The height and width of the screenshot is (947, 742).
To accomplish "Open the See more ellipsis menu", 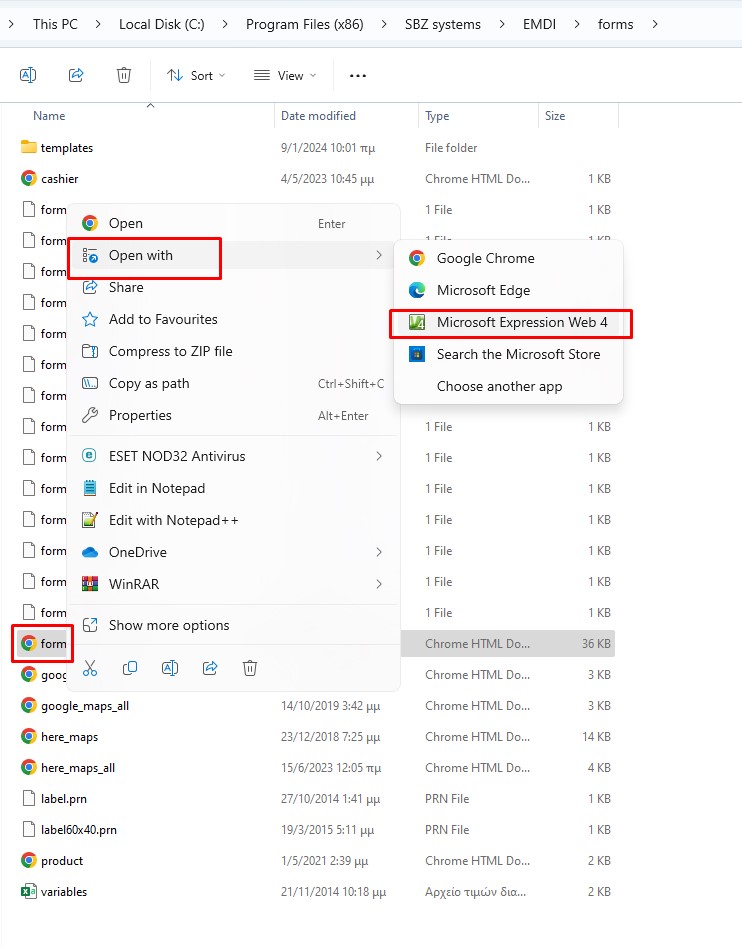I will click(x=358, y=75).
